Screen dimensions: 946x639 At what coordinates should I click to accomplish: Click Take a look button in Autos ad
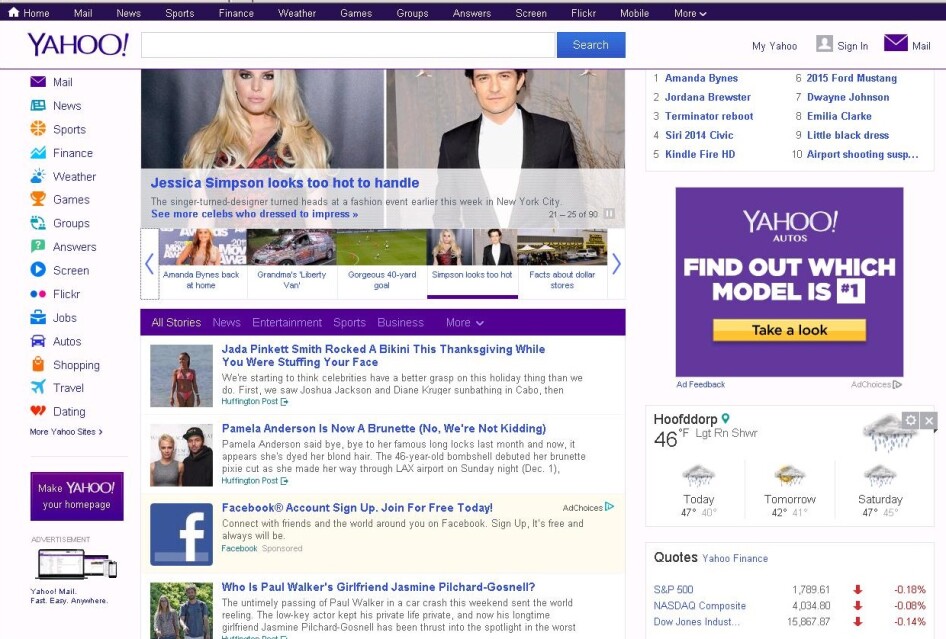[x=789, y=330]
